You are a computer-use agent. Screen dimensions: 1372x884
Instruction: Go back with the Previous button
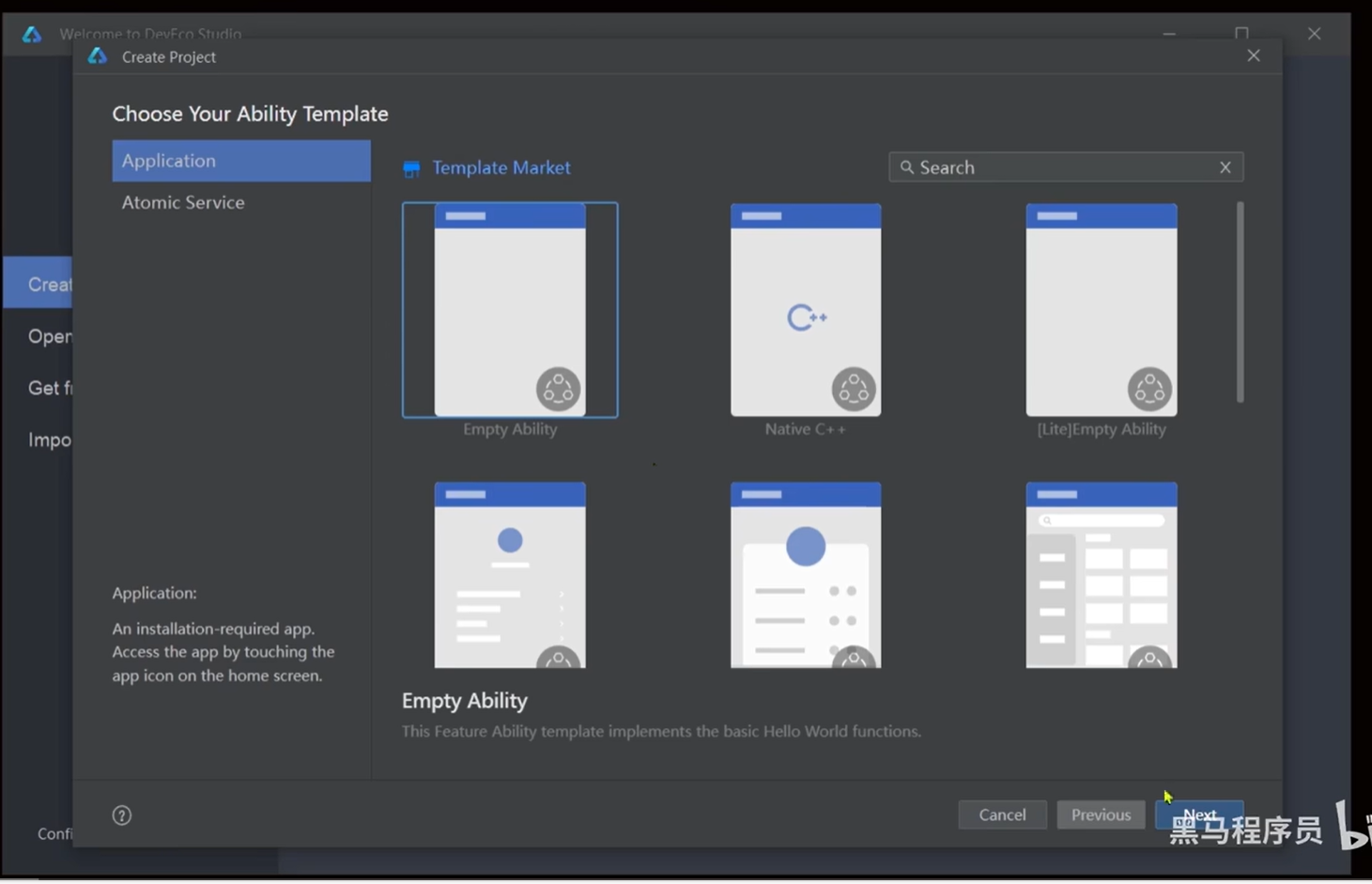[x=1101, y=814]
